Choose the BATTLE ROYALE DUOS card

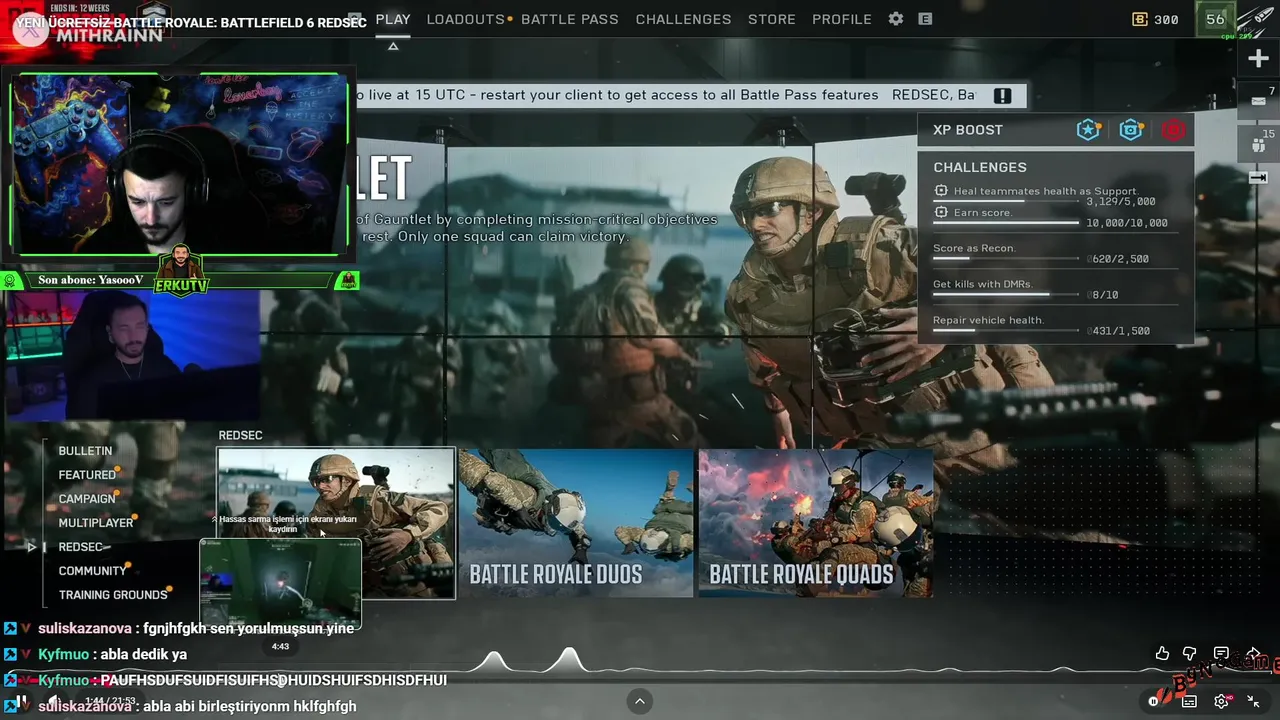point(576,523)
